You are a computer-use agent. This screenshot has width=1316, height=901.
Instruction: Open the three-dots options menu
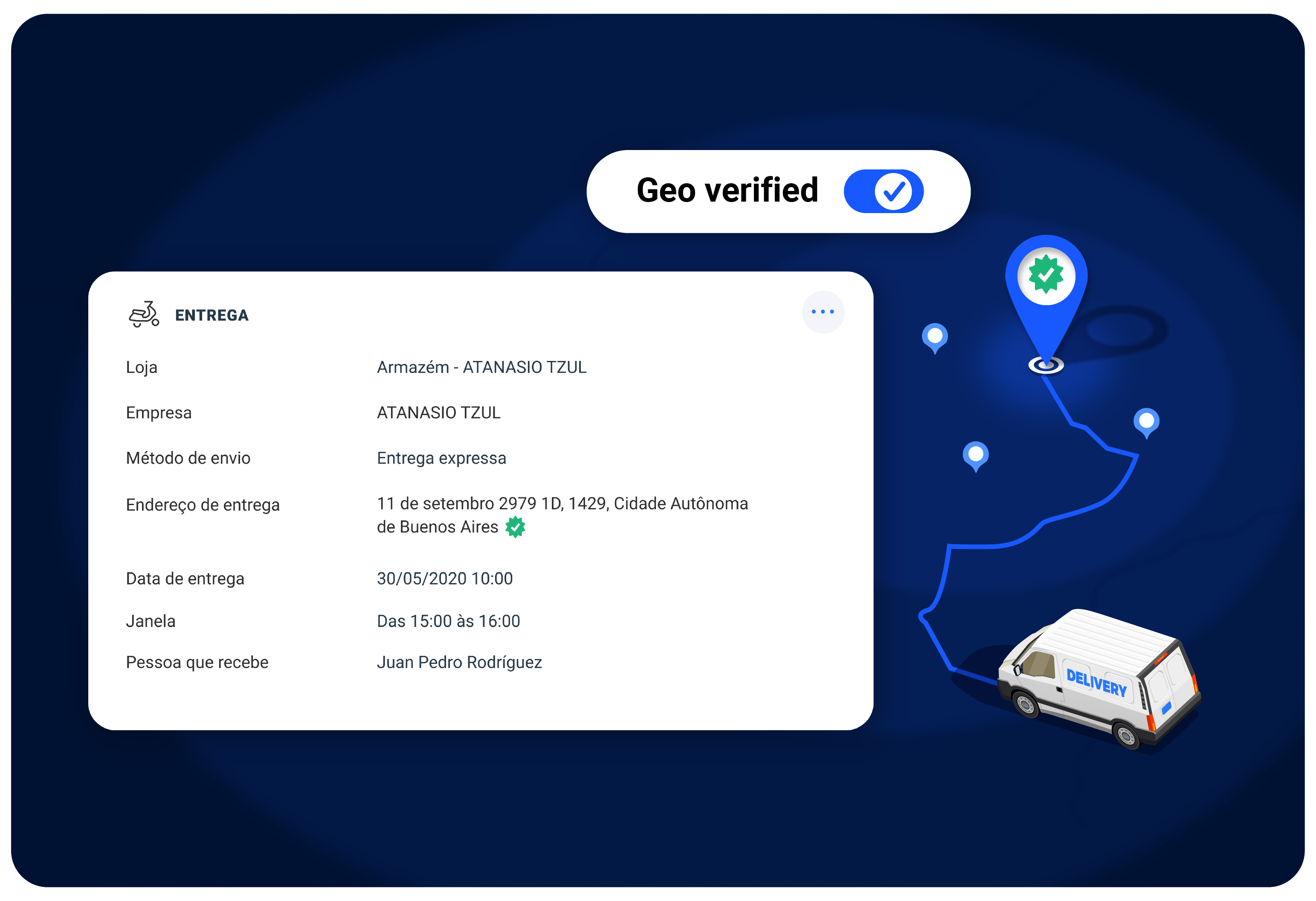[x=823, y=312]
